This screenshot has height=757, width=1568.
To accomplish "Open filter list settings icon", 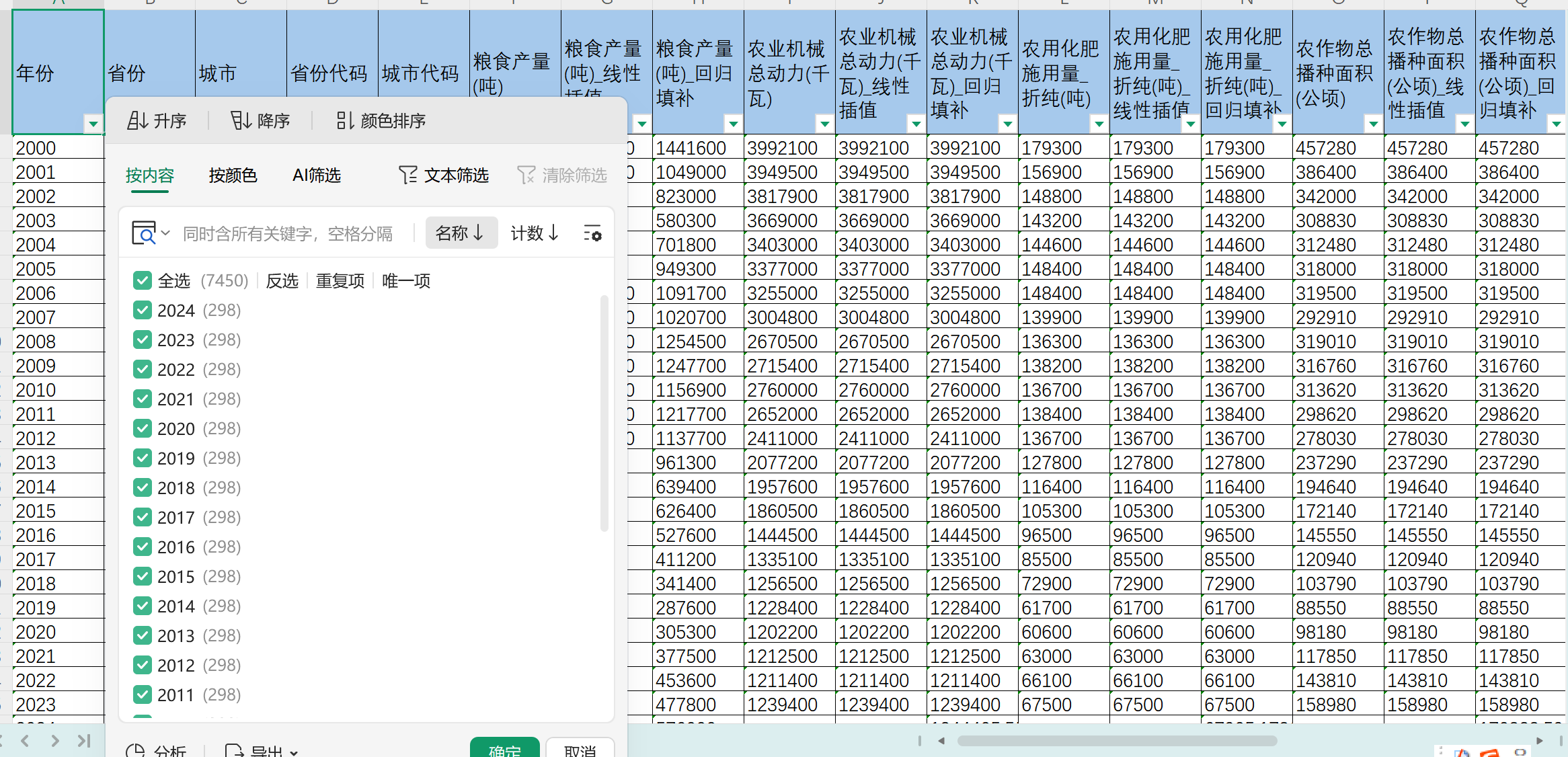I will (x=592, y=233).
